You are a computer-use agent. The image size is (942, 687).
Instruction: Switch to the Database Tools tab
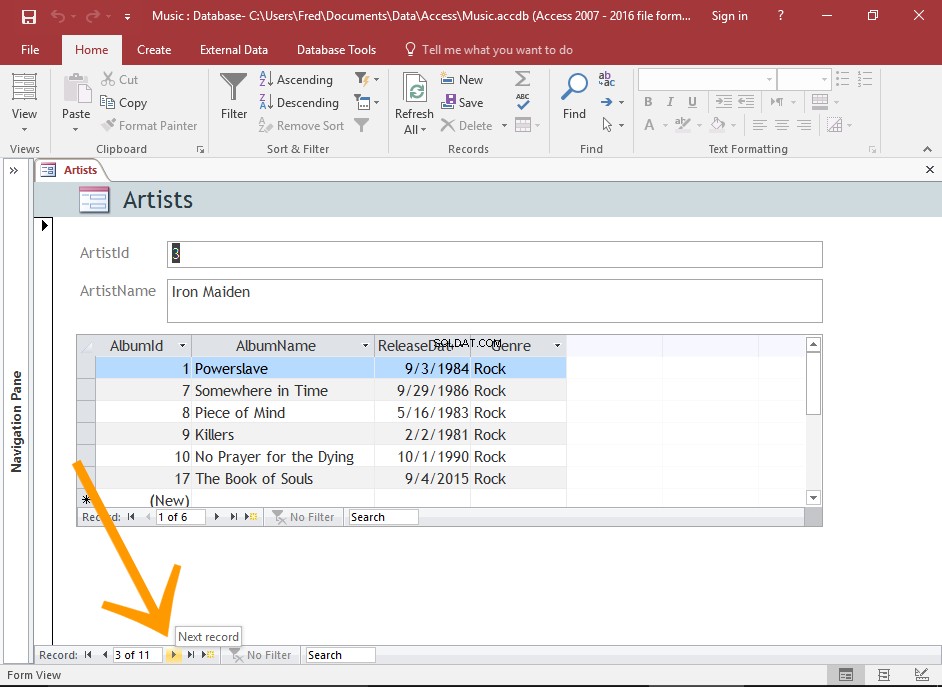[336, 50]
